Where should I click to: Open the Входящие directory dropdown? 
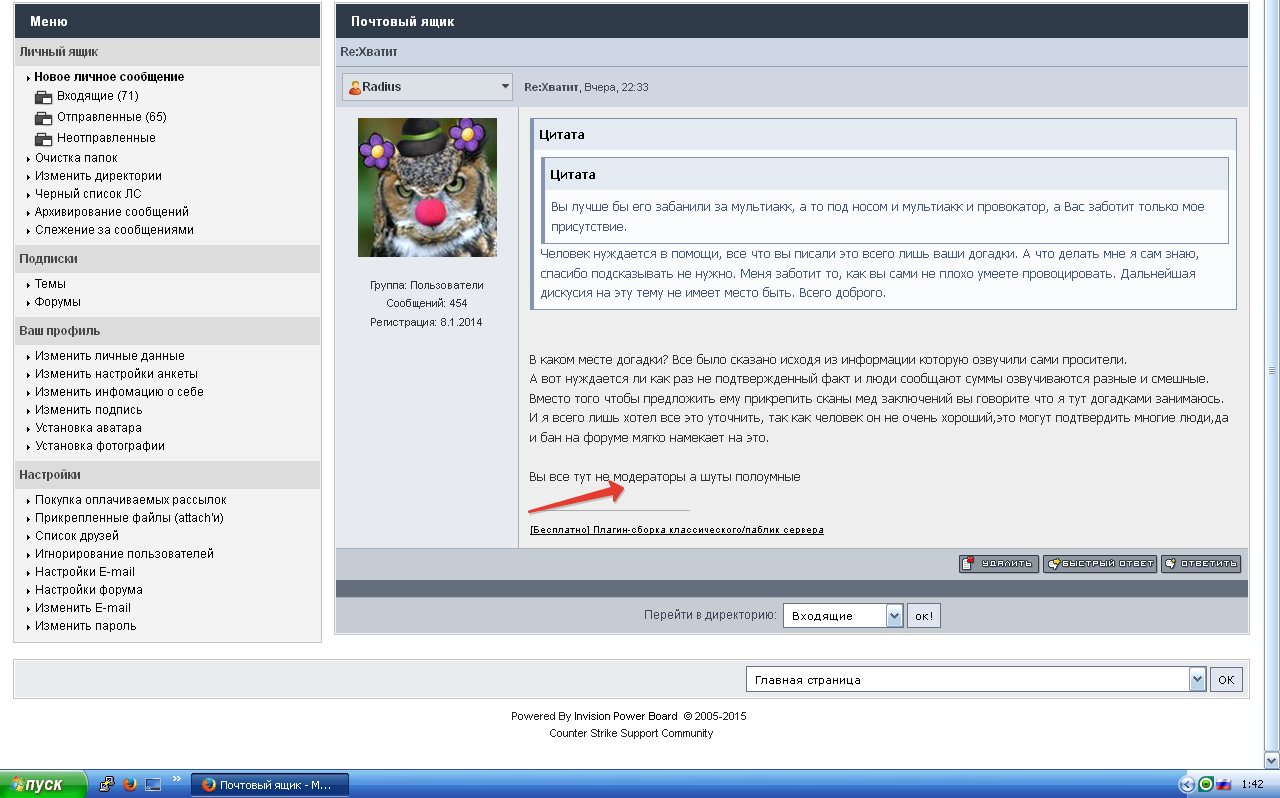[843, 615]
